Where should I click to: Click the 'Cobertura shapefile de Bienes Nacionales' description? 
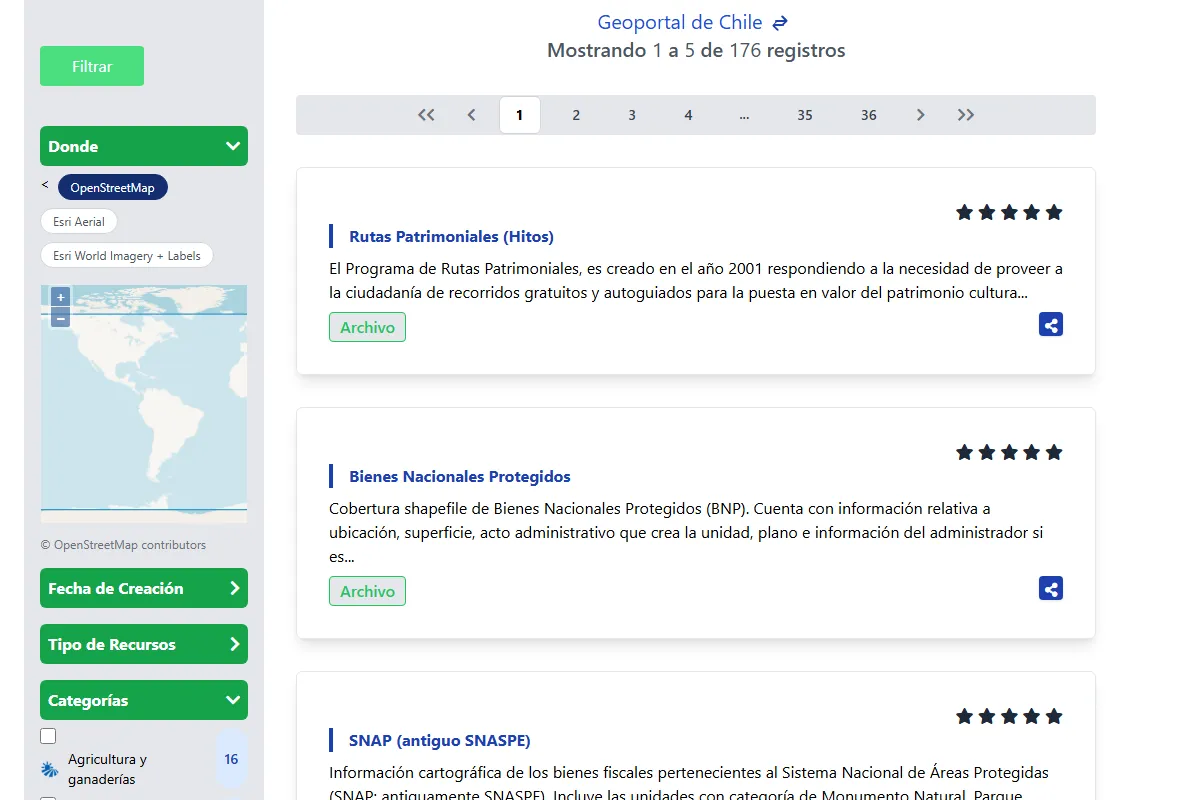pyautogui.click(x=688, y=533)
